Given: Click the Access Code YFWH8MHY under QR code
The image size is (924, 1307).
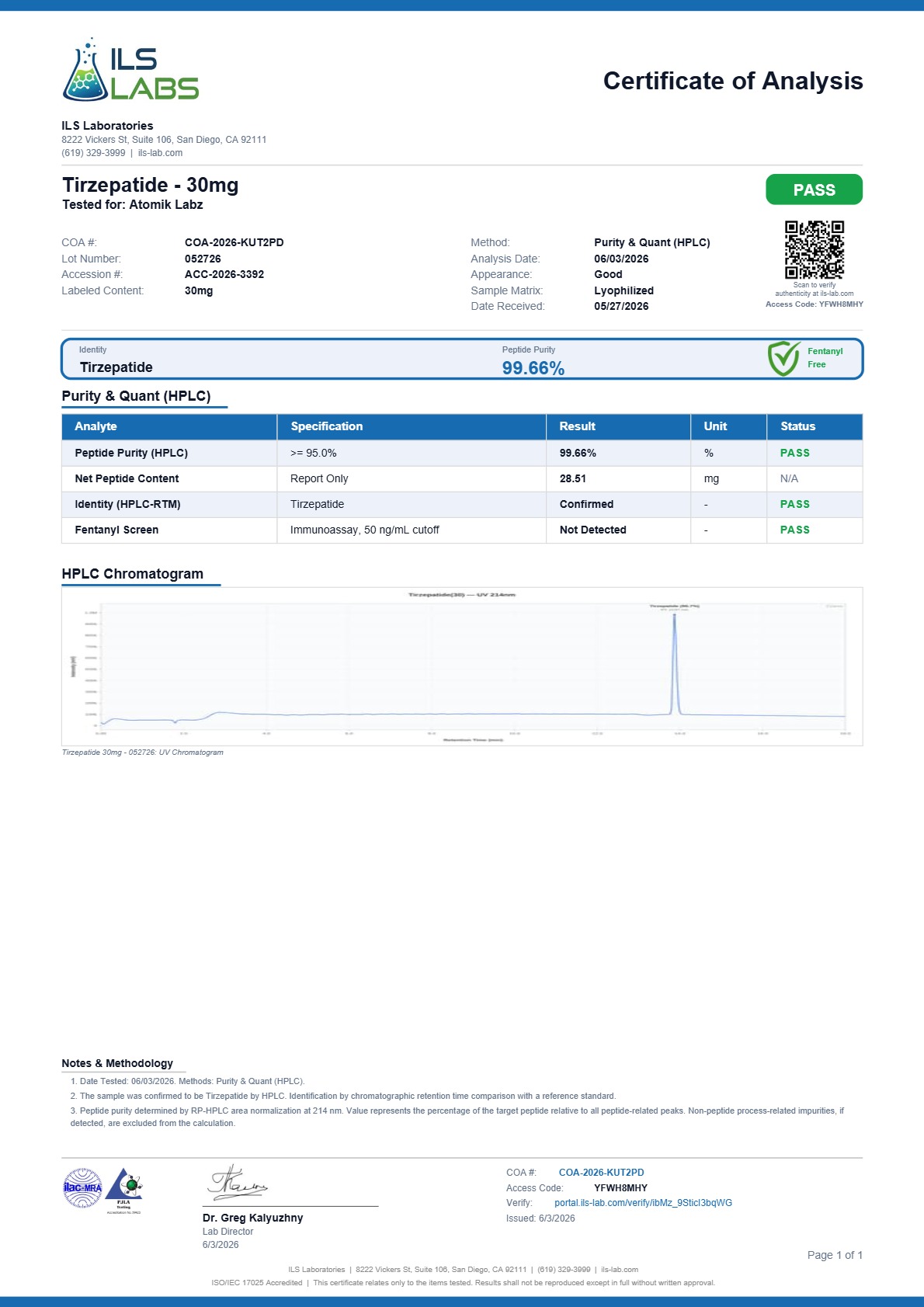Looking at the screenshot, I should click(815, 304).
